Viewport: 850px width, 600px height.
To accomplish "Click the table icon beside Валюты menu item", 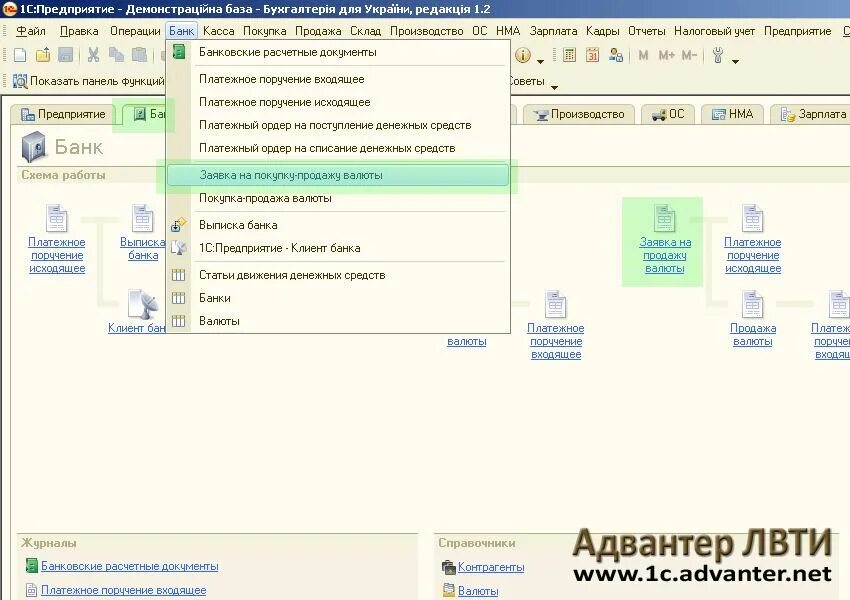I will pyautogui.click(x=178, y=321).
